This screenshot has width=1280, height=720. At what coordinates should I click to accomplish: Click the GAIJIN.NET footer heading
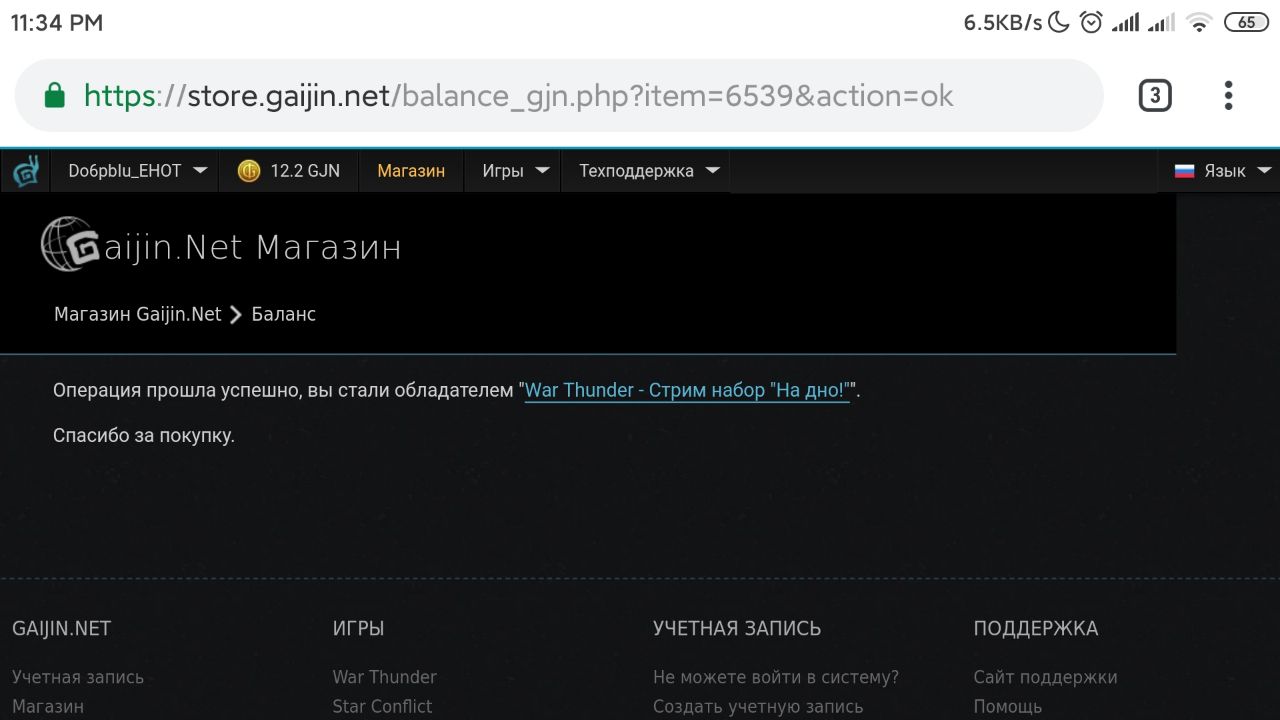[x=62, y=629]
